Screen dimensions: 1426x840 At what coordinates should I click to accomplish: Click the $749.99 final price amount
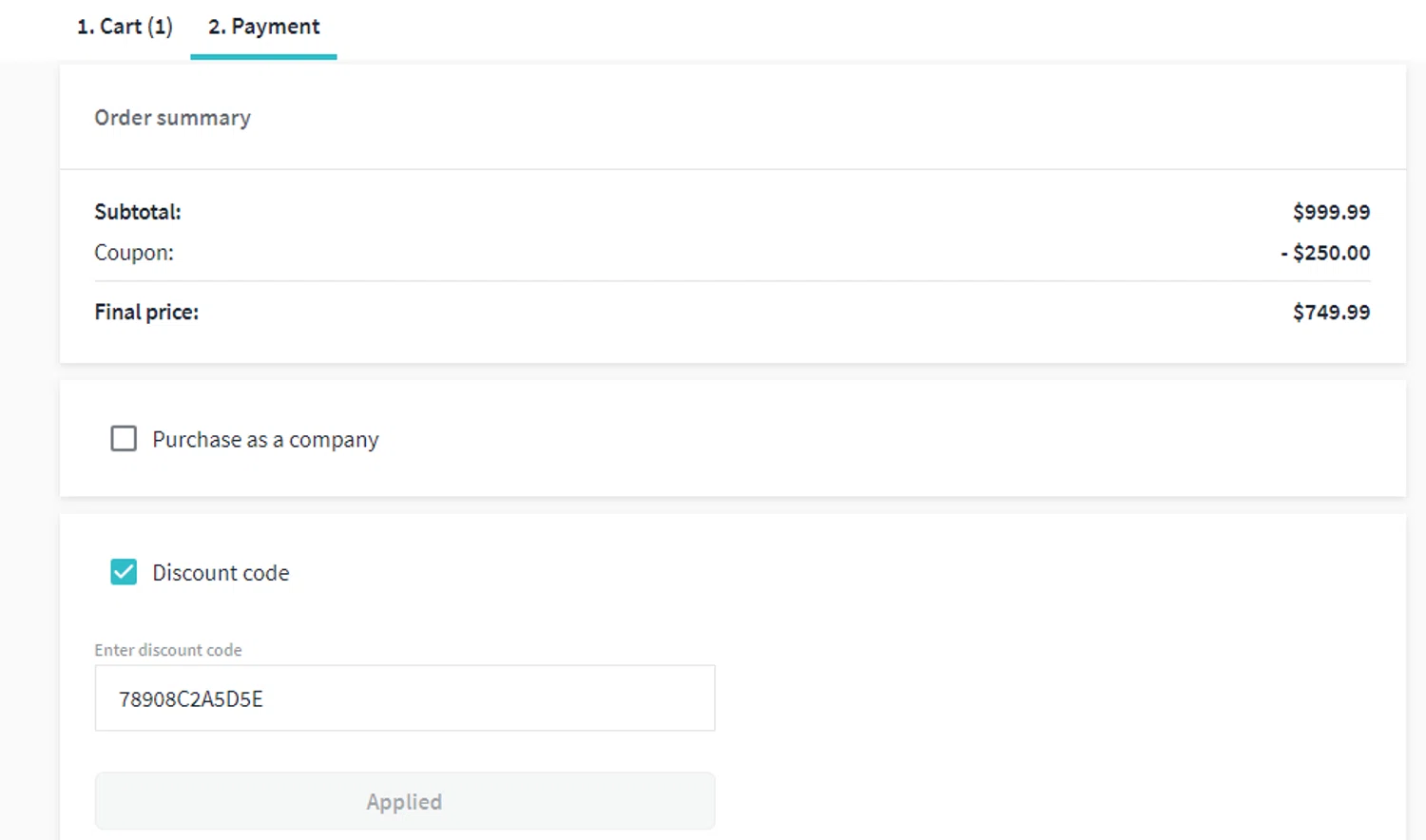click(x=1331, y=313)
